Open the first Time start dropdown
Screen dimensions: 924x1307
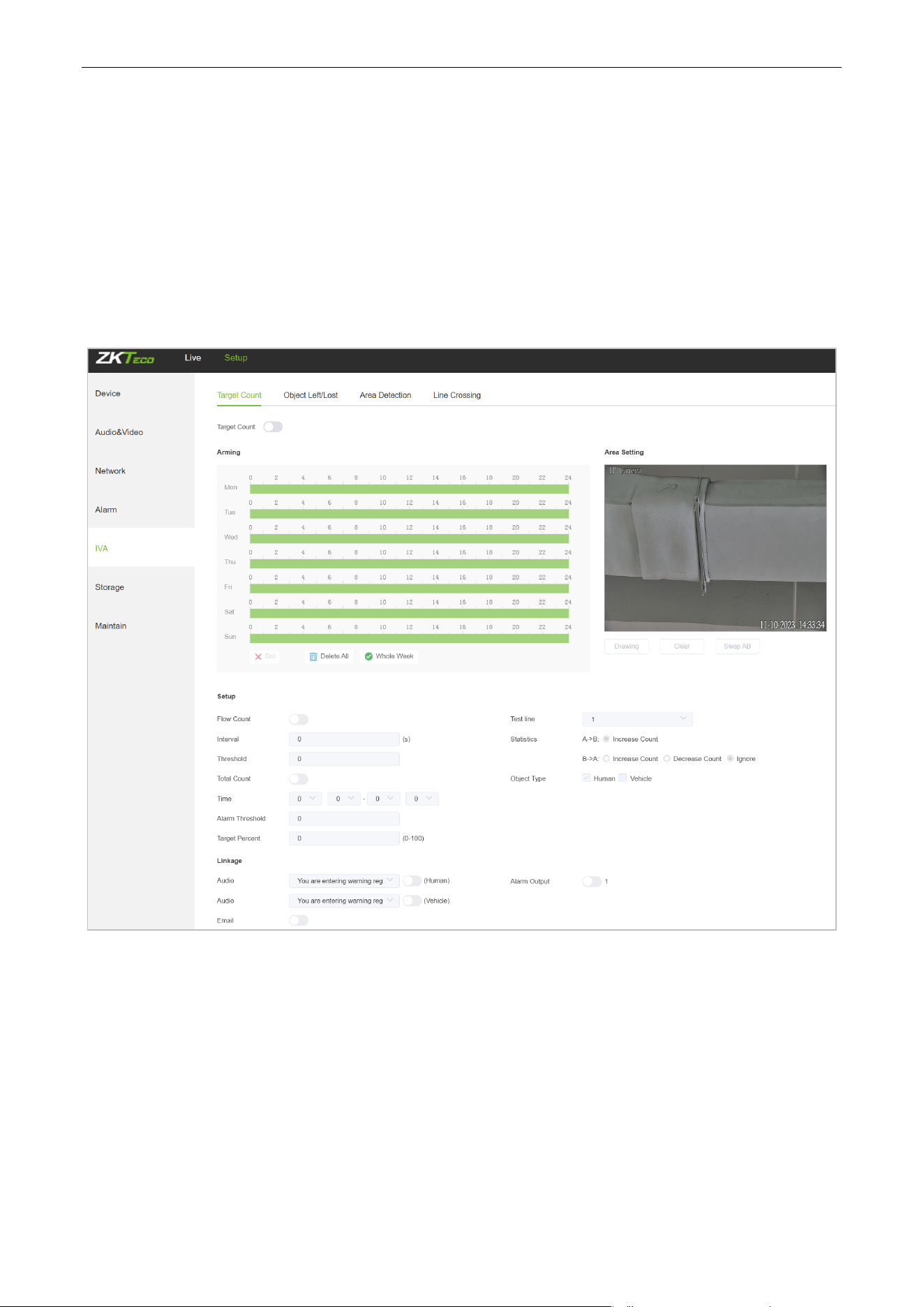[306, 799]
